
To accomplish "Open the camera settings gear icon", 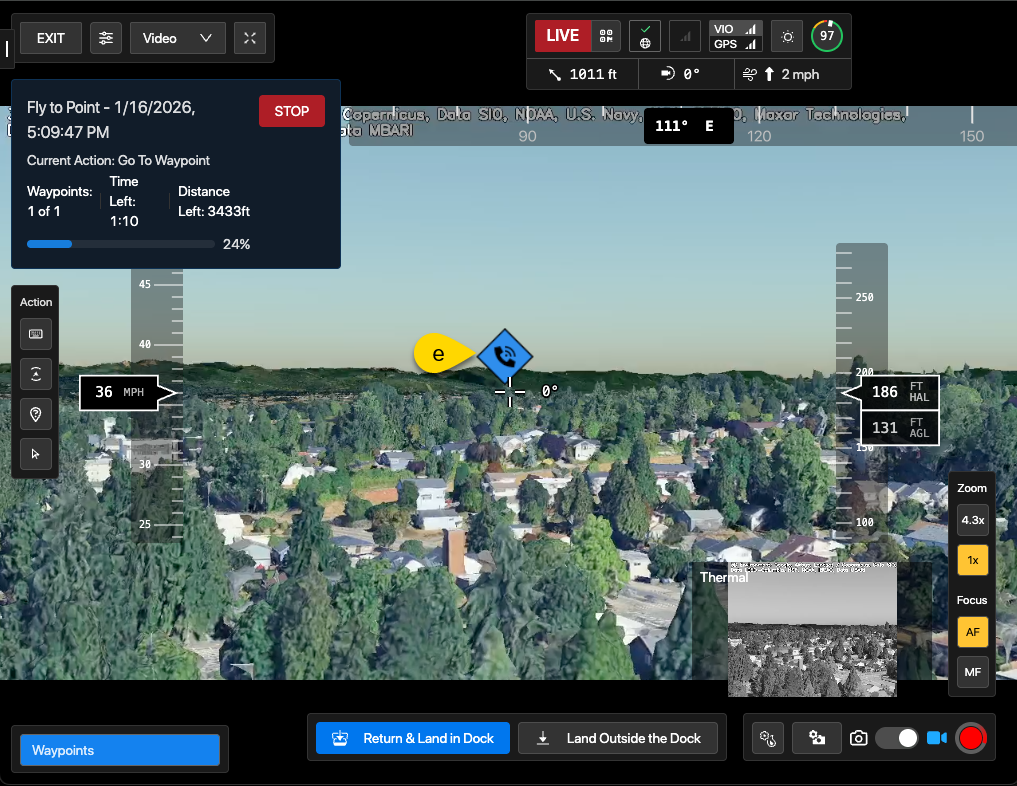I will (768, 739).
